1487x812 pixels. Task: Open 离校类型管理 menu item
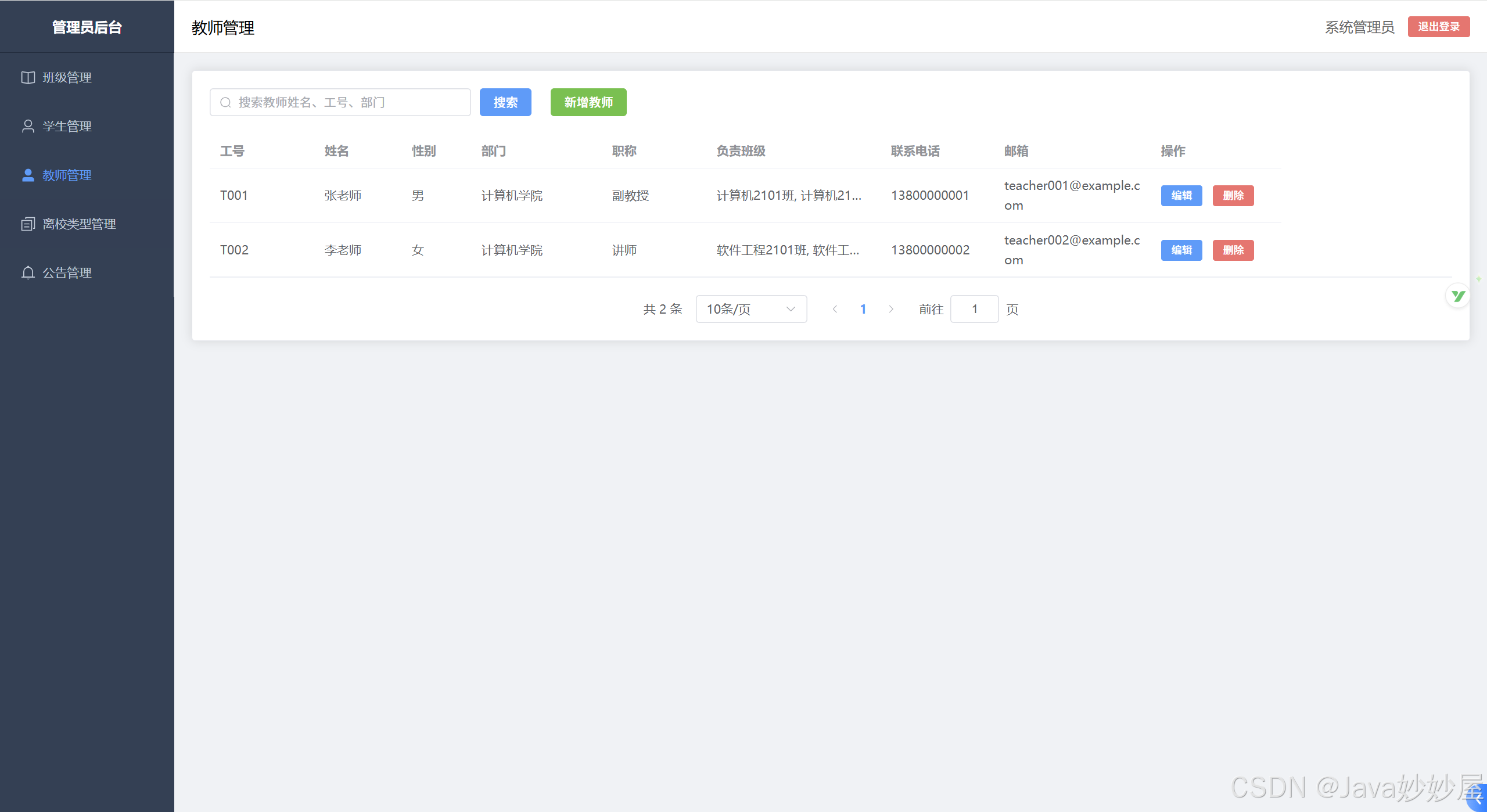tap(87, 224)
